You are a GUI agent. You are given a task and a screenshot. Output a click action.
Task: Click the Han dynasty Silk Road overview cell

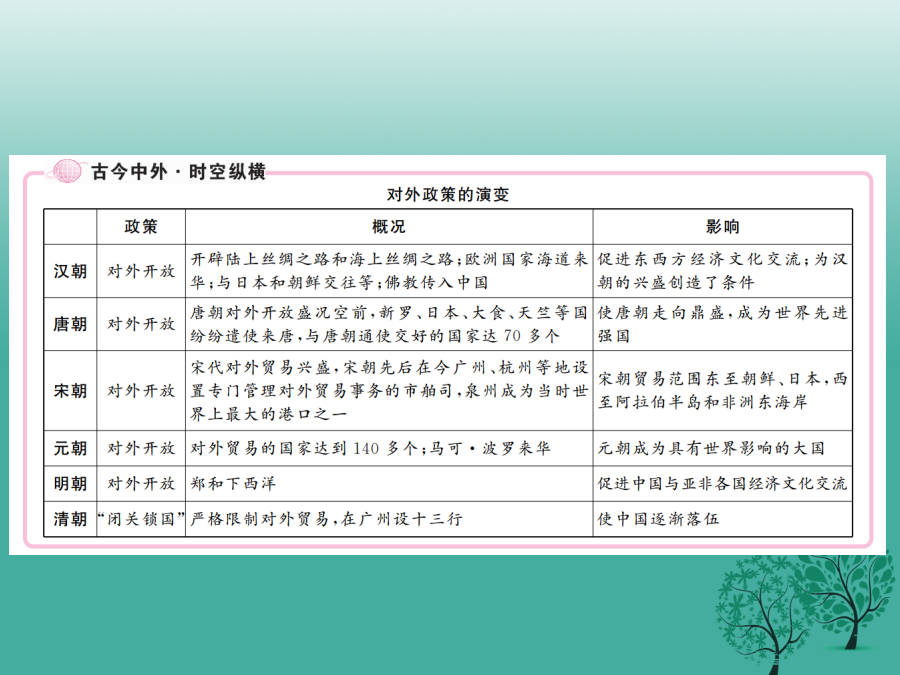388,270
